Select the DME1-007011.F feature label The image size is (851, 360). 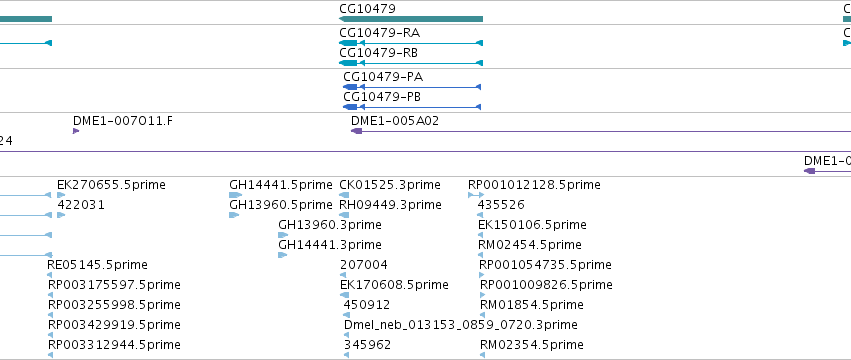123,121
